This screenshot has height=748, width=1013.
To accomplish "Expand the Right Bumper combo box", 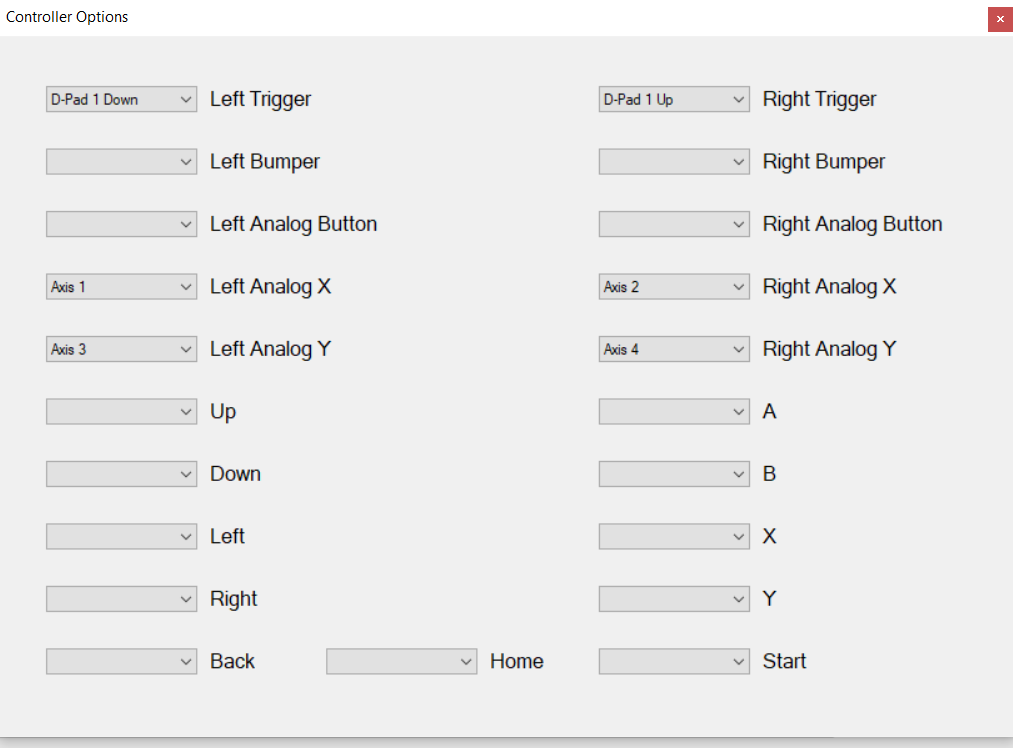I will (x=674, y=161).
